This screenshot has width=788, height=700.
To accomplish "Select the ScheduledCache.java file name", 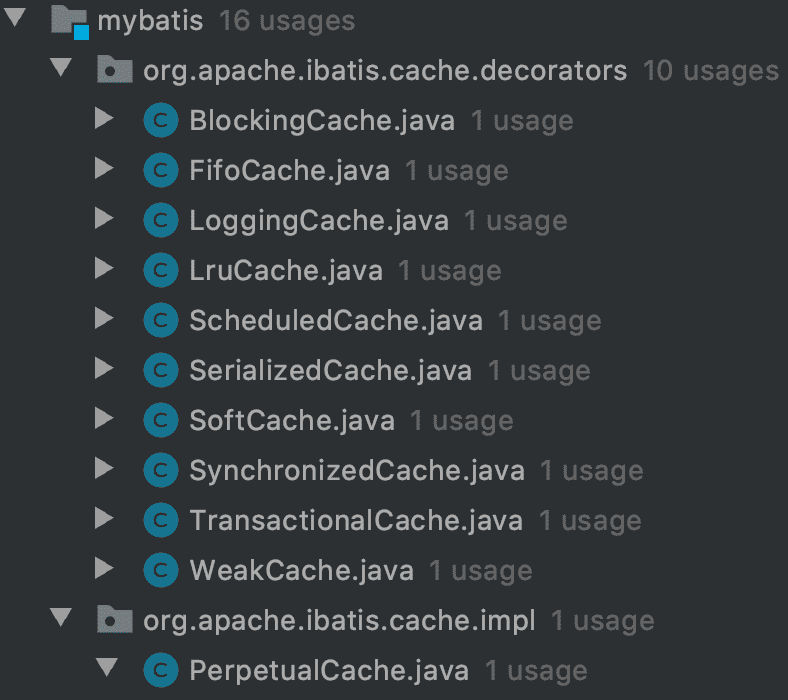I will [x=336, y=320].
